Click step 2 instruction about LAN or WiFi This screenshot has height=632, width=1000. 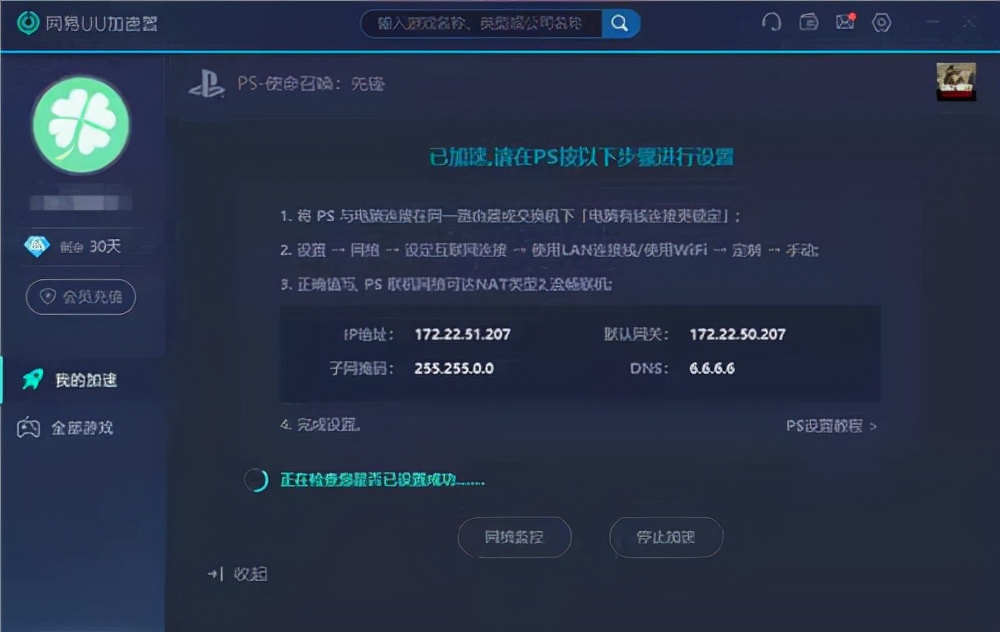pyautogui.click(x=549, y=250)
